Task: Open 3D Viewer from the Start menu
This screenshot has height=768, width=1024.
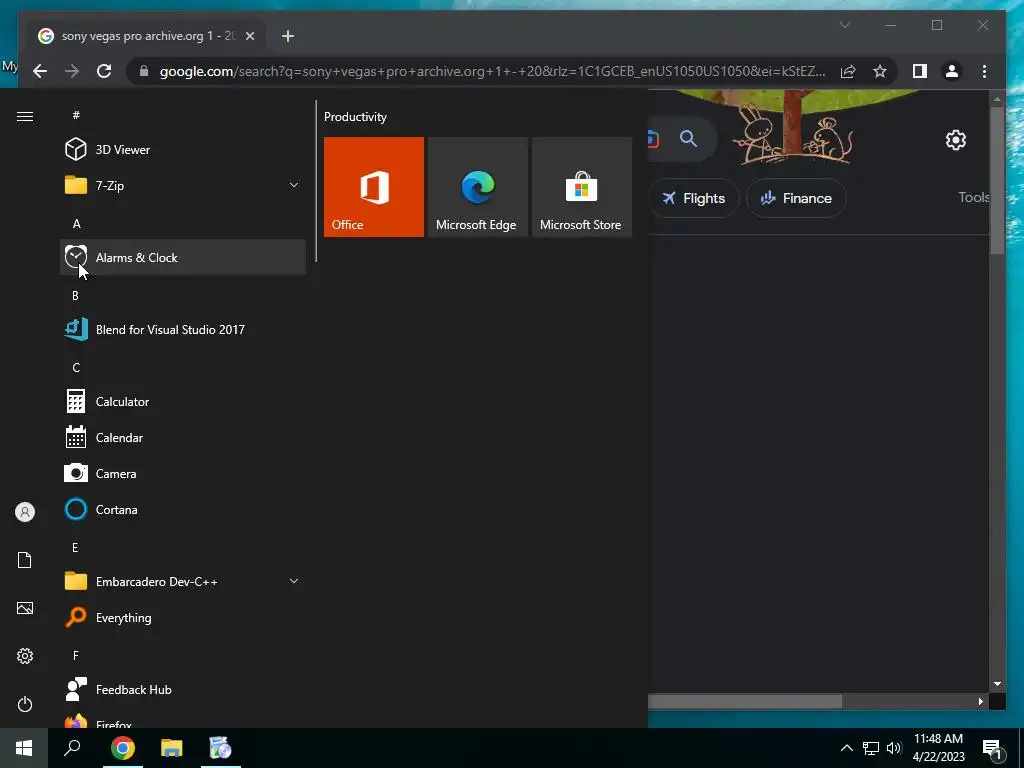Action: pos(183,150)
